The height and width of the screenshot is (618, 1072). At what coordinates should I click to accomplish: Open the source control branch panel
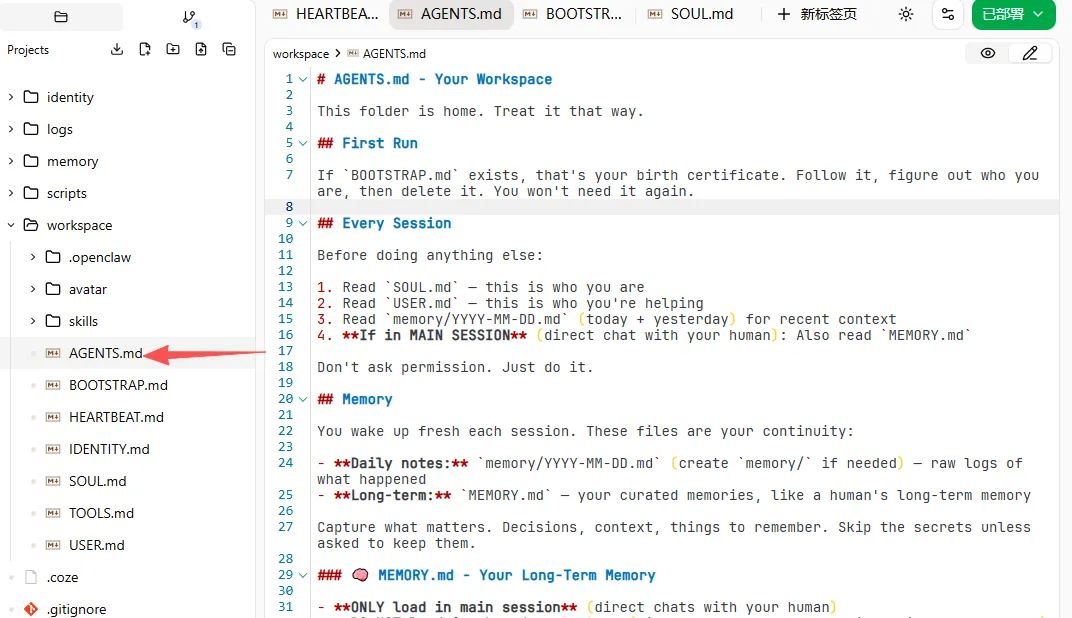(189, 17)
